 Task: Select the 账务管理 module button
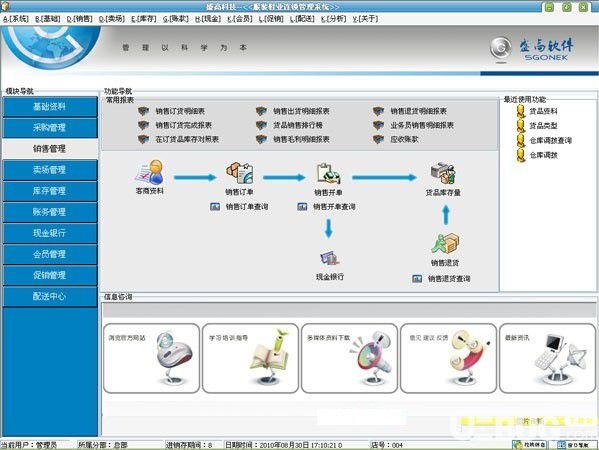click(x=50, y=212)
